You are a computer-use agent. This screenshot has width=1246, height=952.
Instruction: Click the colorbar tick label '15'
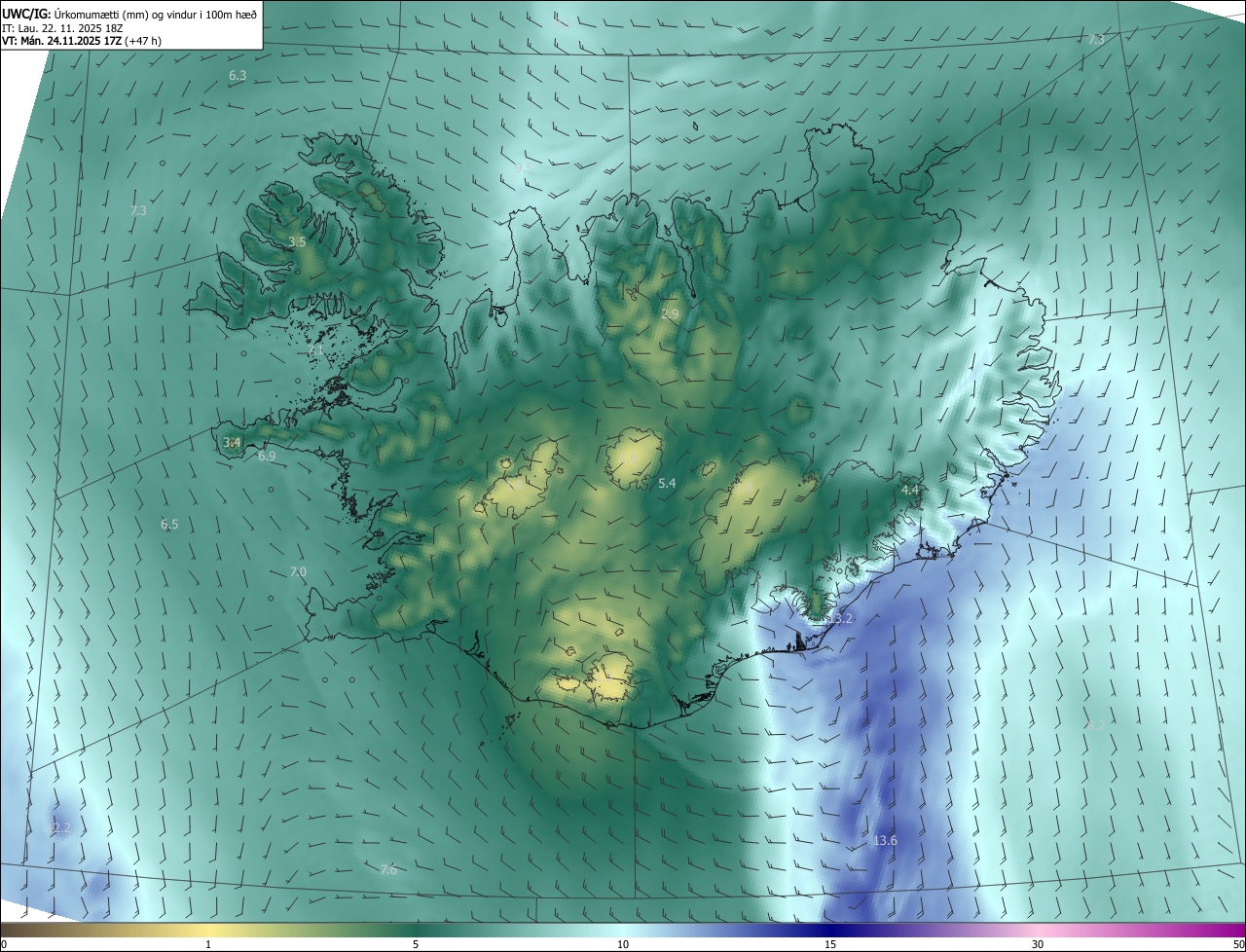[x=830, y=944]
